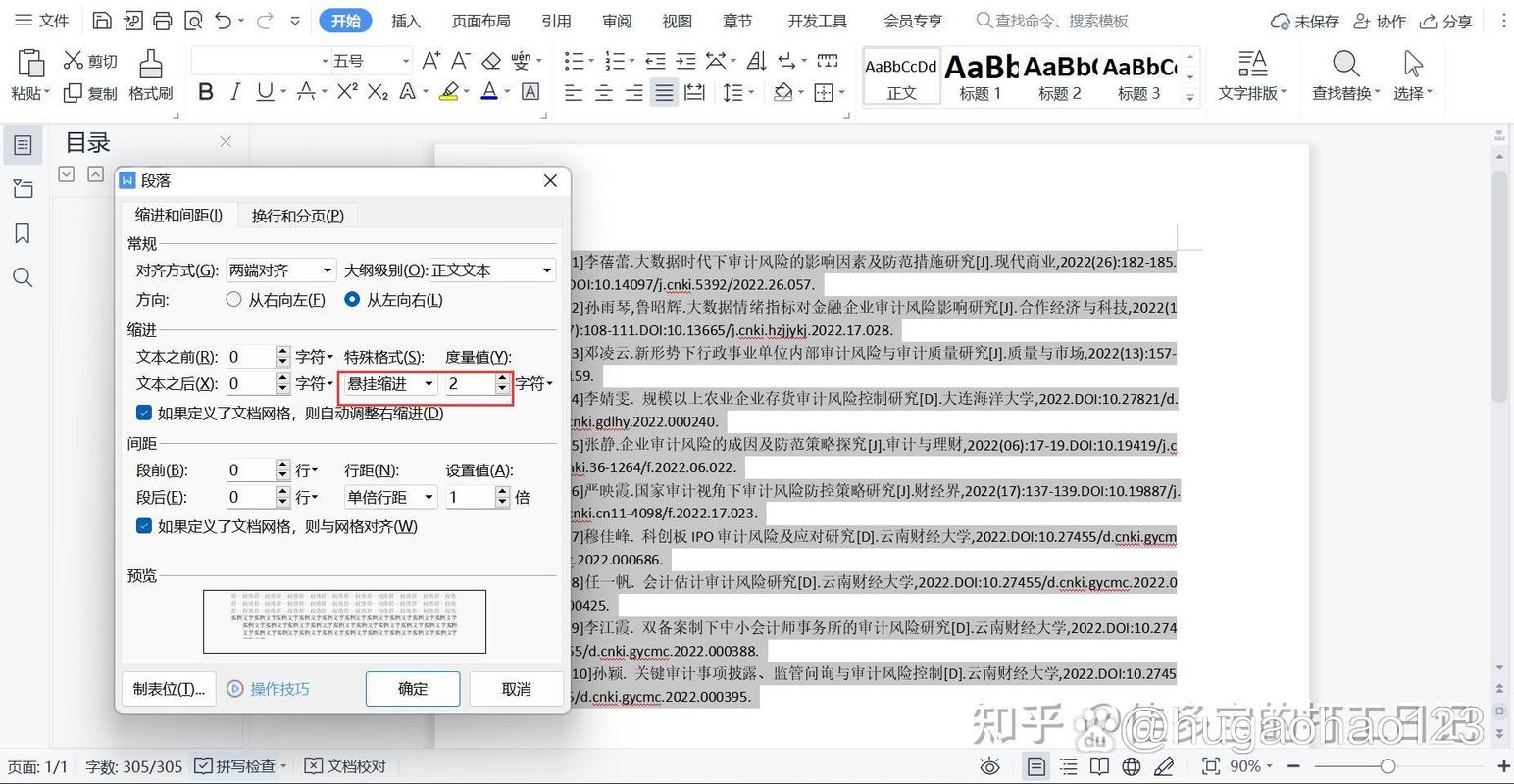
Task: Open the line spacing dropdown 单倍行距
Action: coord(389,497)
